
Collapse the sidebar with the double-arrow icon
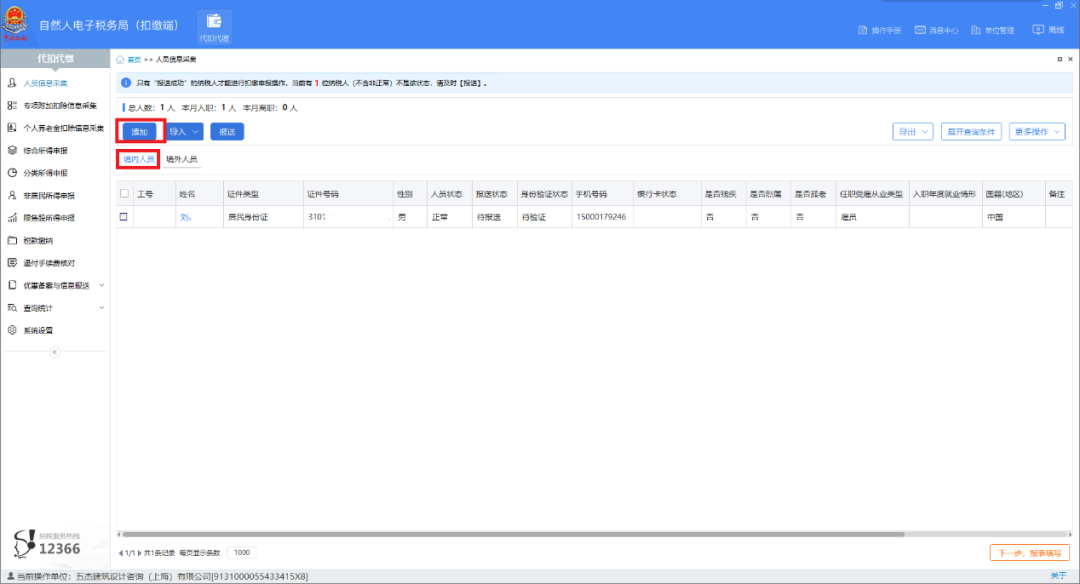click(55, 352)
